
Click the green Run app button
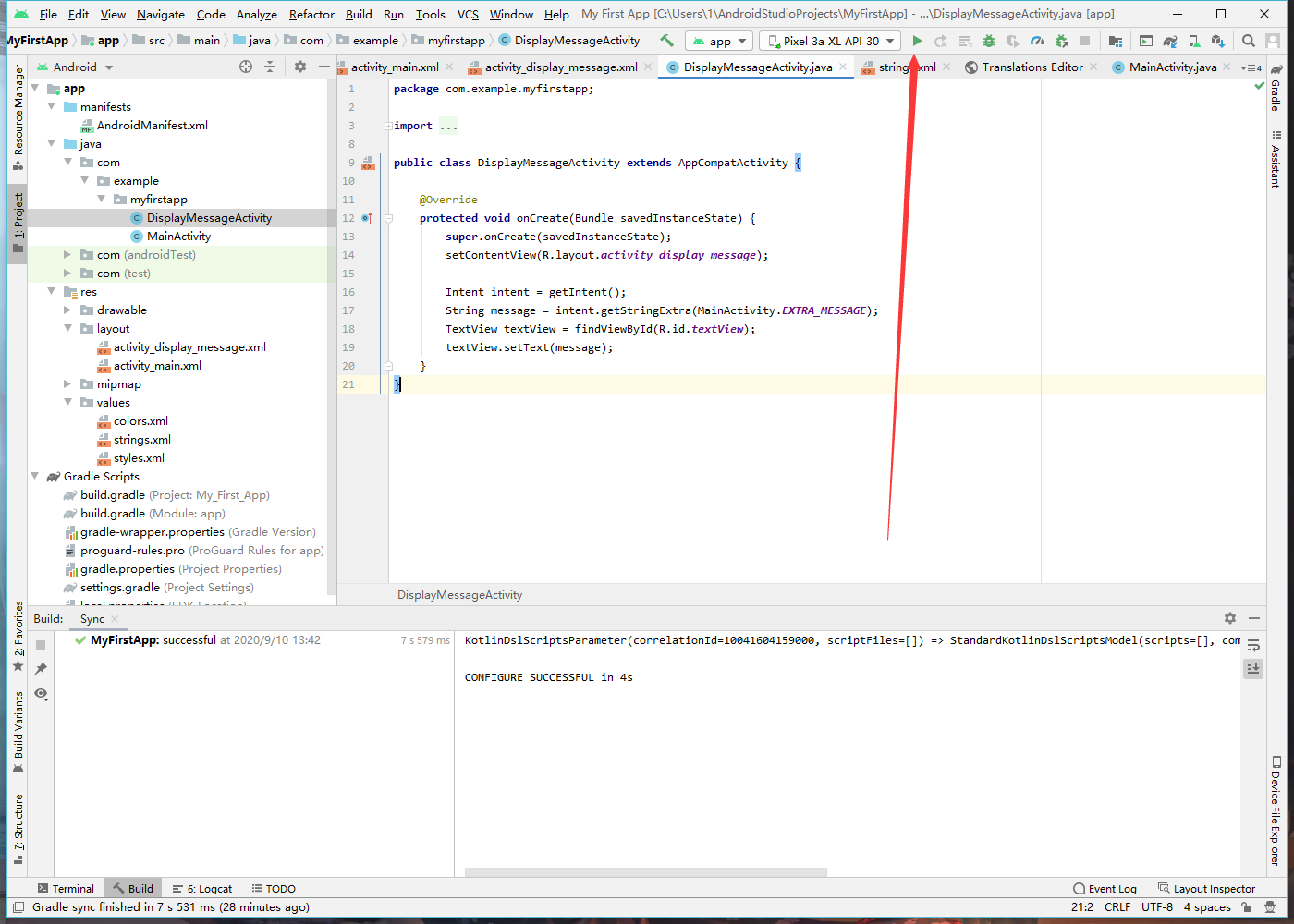point(917,41)
